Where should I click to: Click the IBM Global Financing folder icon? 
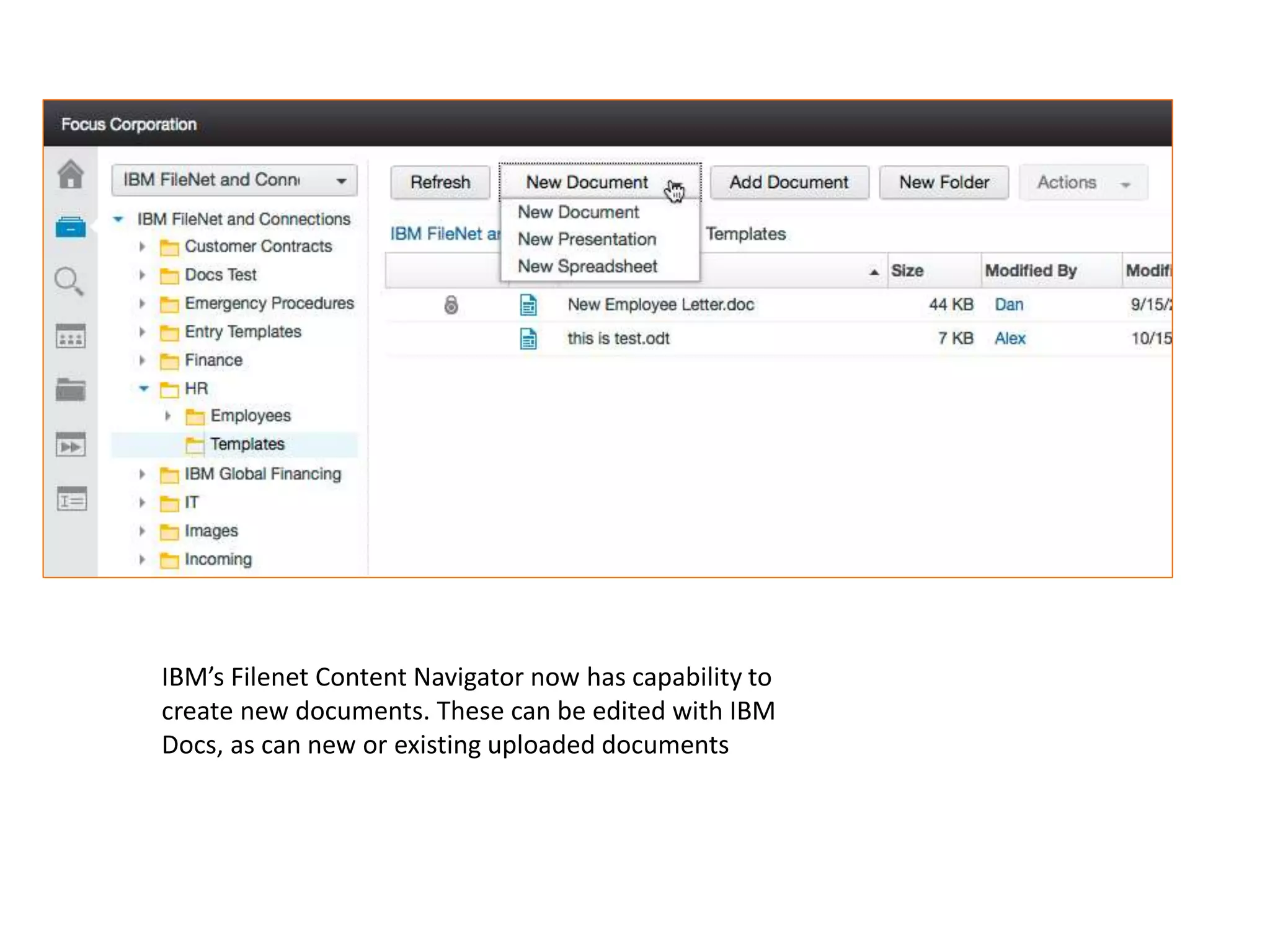(169, 475)
